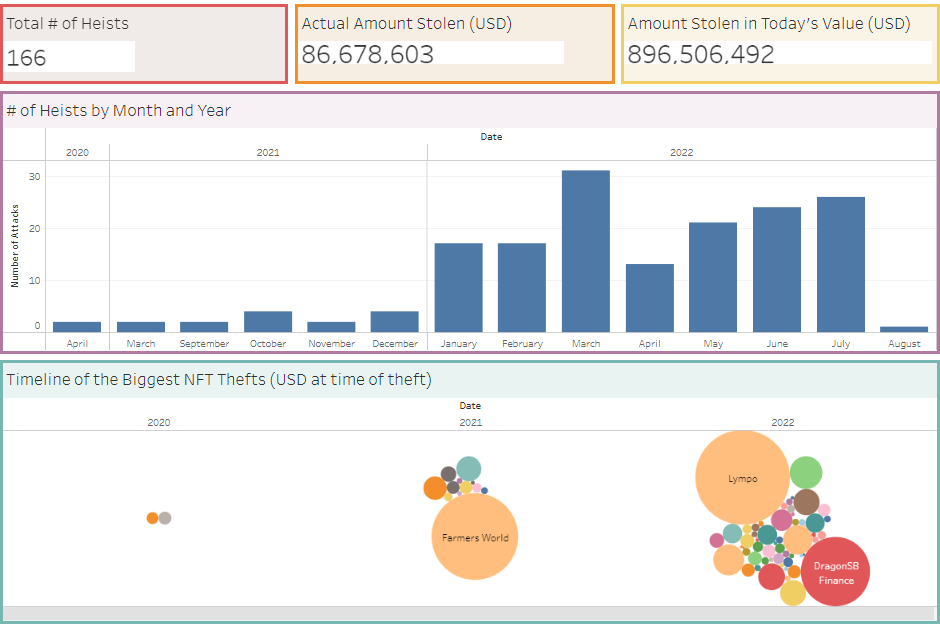The height and width of the screenshot is (624, 940).
Task: Click the horizontal scrollbar under the timeline
Action: (470, 612)
